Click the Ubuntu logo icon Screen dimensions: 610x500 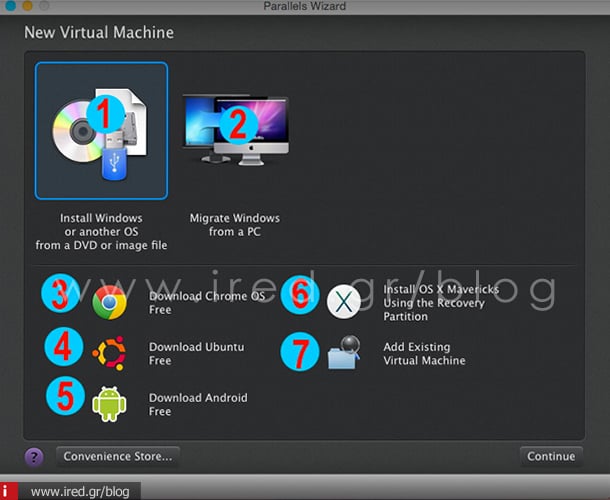click(x=109, y=353)
